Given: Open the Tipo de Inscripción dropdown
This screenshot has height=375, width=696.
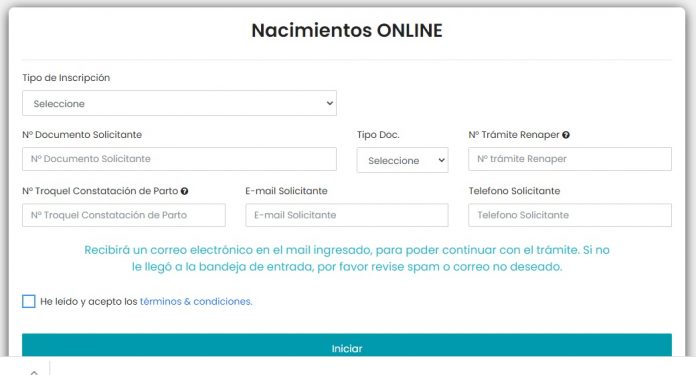Looking at the screenshot, I should (x=179, y=103).
